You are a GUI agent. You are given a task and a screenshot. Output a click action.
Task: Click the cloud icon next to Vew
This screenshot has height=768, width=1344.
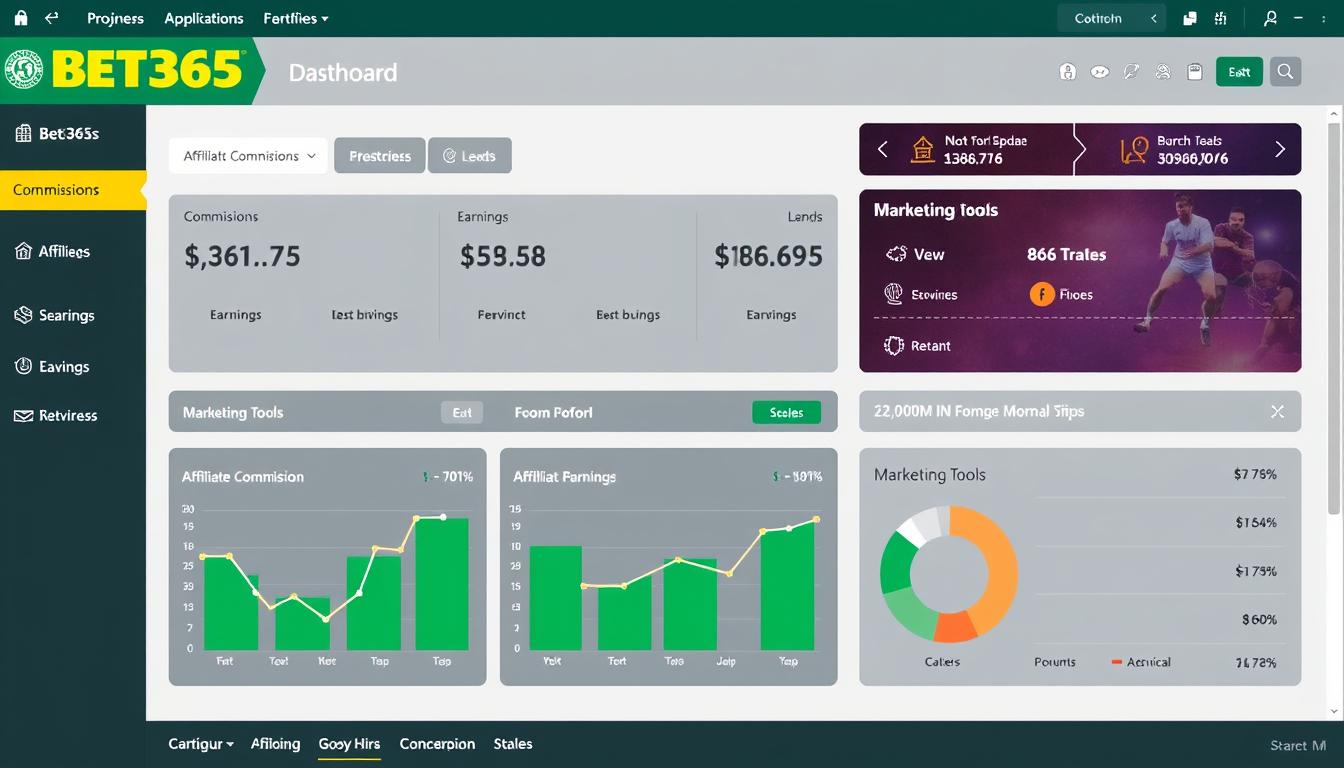[895, 254]
